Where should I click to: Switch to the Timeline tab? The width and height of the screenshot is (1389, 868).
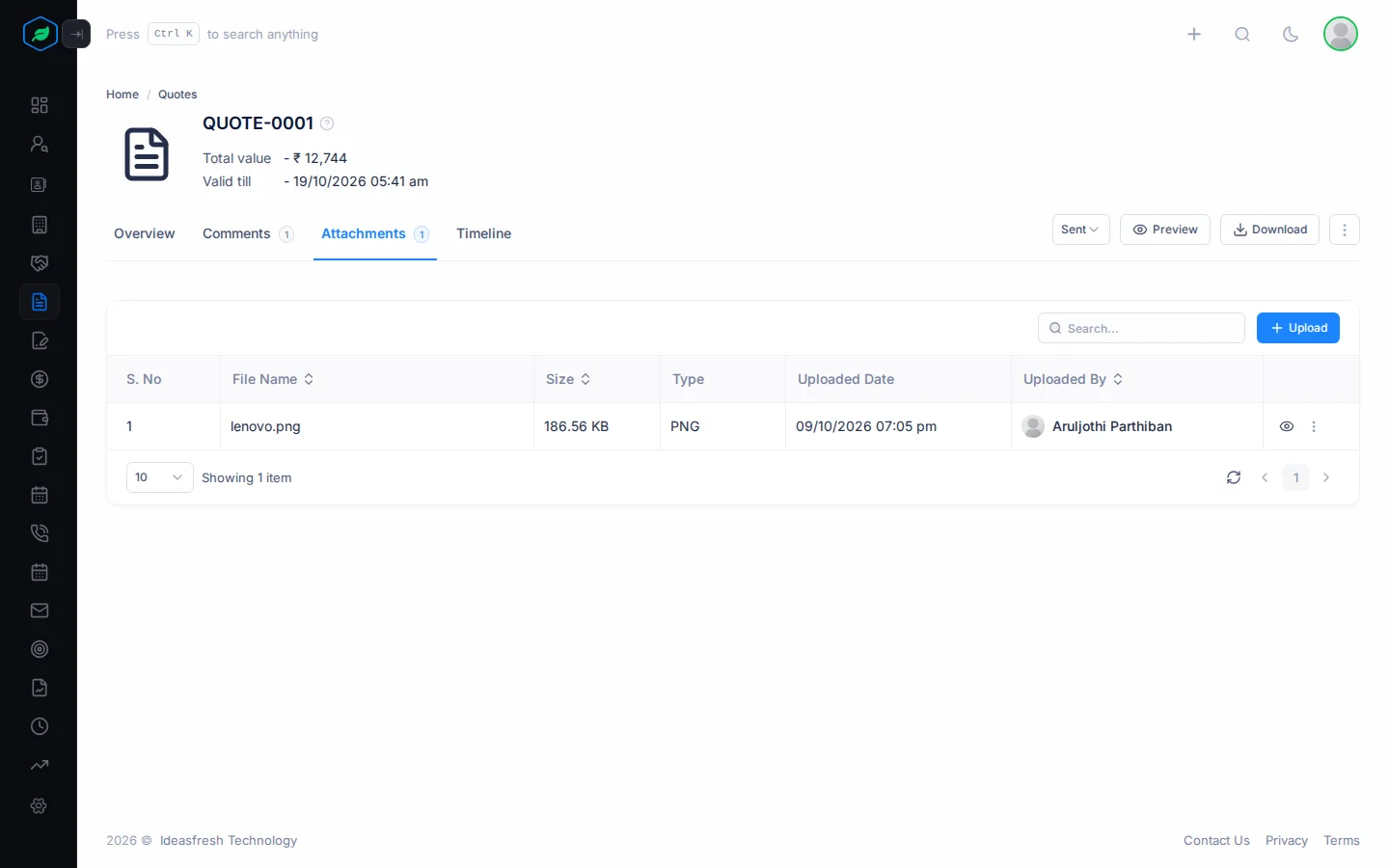[484, 233]
